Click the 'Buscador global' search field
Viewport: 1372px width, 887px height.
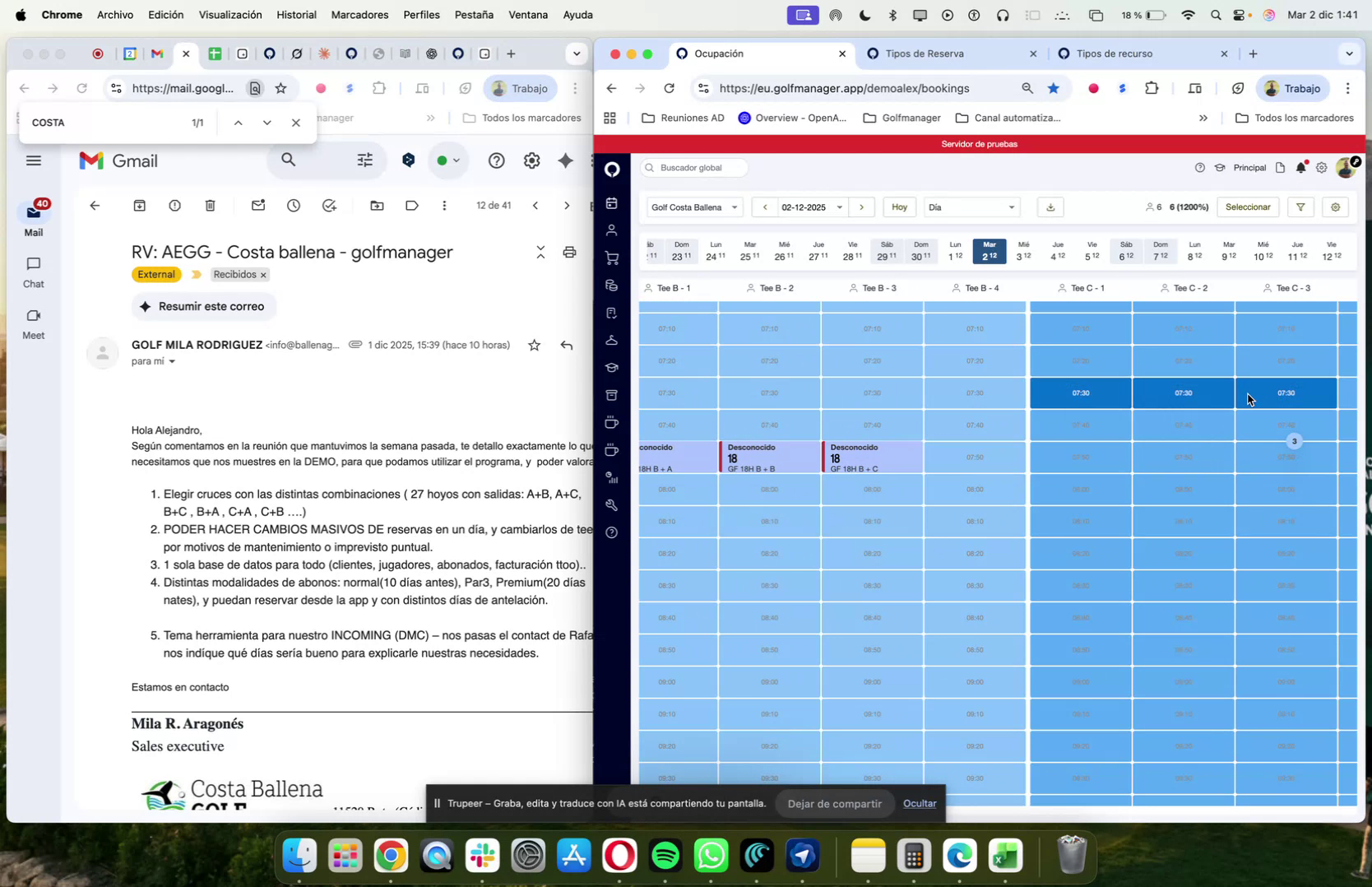pyautogui.click(x=693, y=168)
